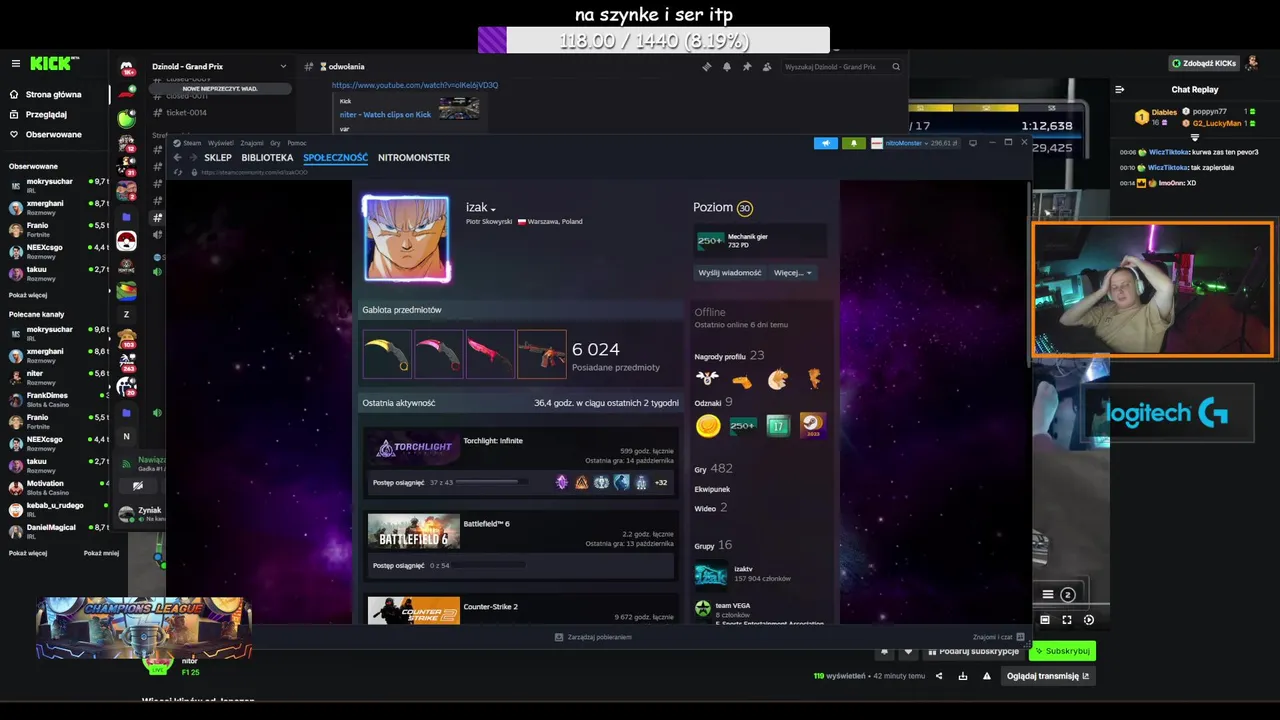This screenshot has height=720, width=1280.
Task: Click the new unread messages banner
Action: pyautogui.click(x=219, y=88)
